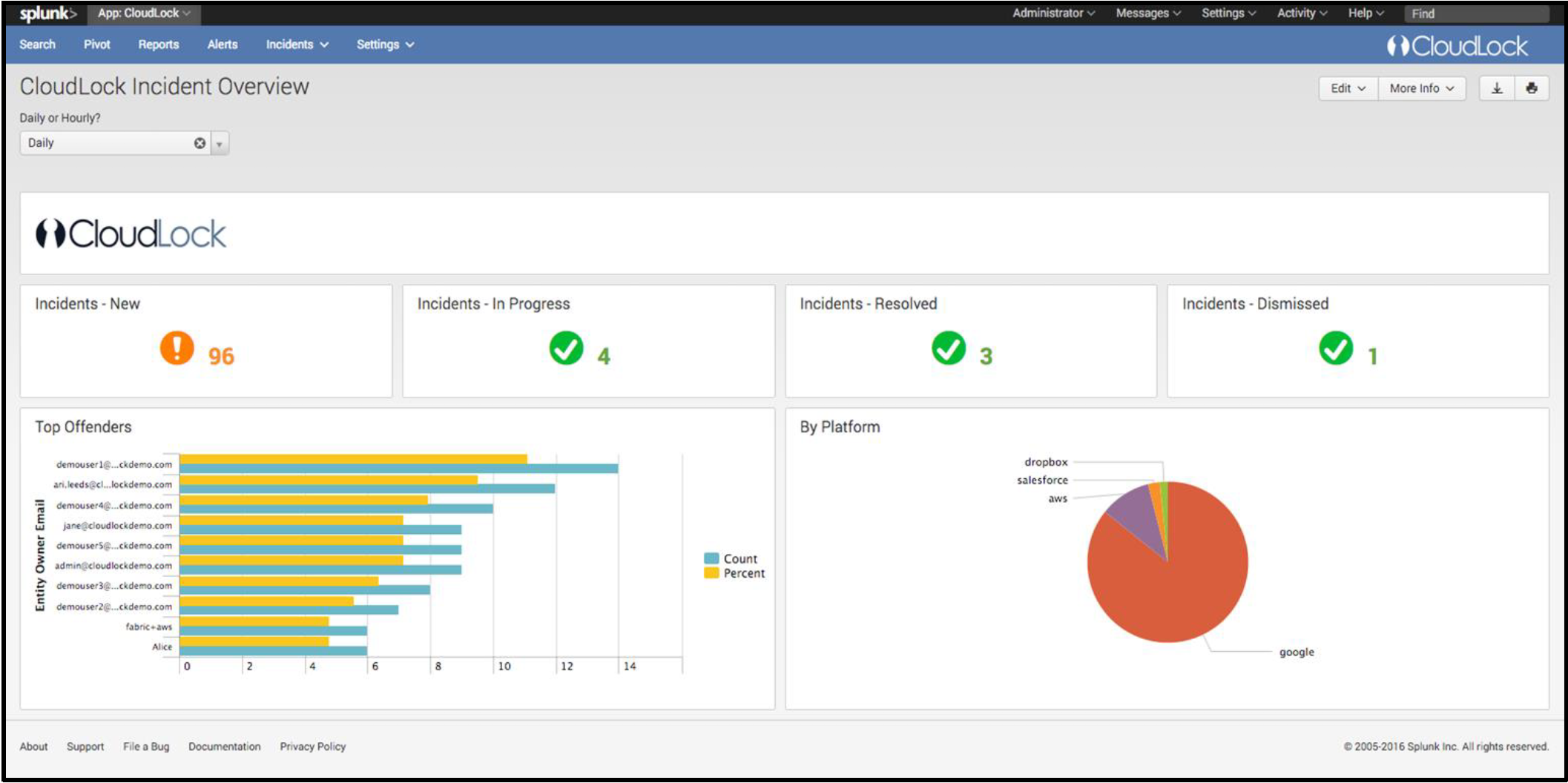Viewport: 1568px width, 783px height.
Task: Open the Daily or Hourly dropdown arrow
Action: (x=220, y=143)
